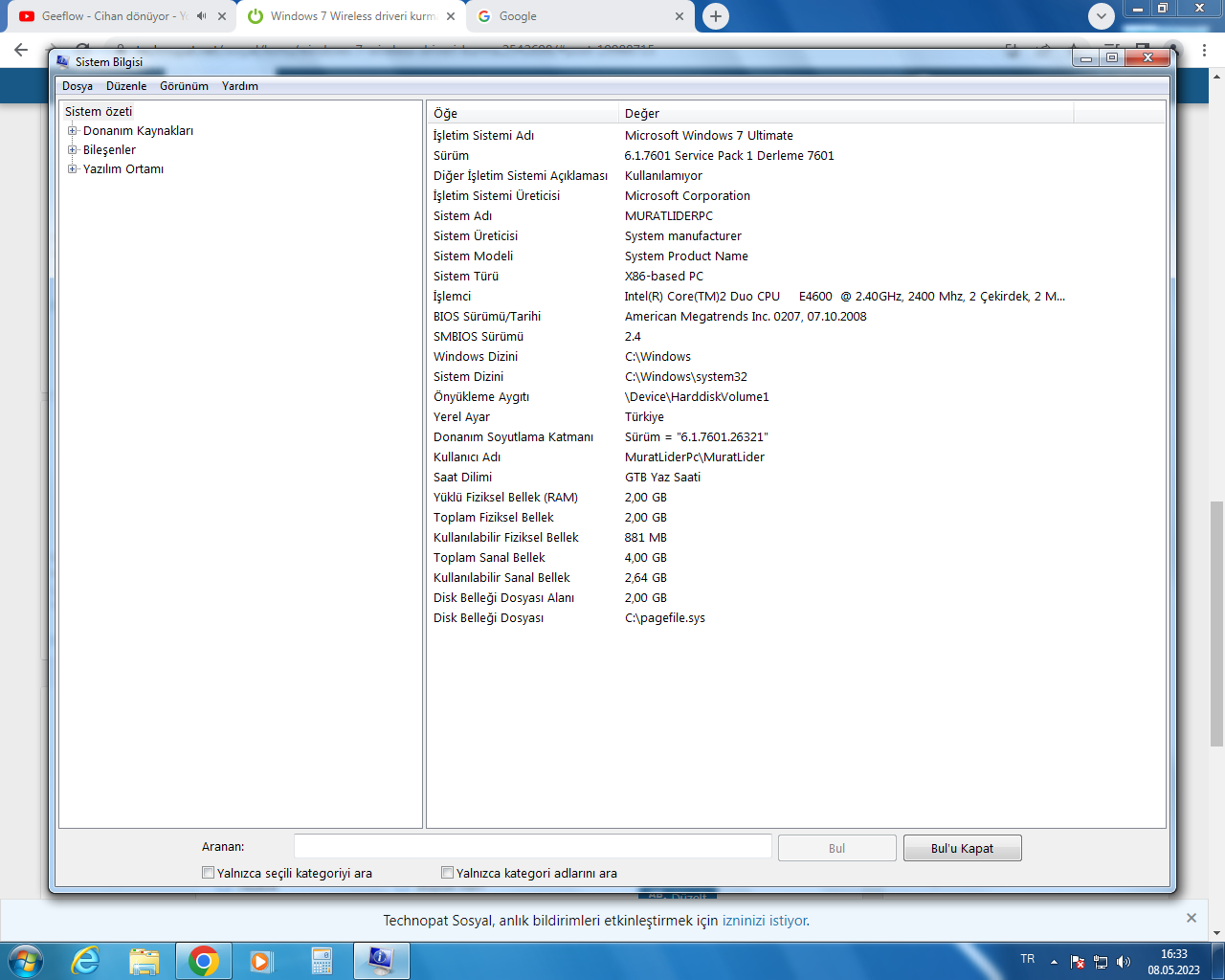Select the 'Önyükleme Aygıtı' row
1225x980 pixels.
point(796,397)
